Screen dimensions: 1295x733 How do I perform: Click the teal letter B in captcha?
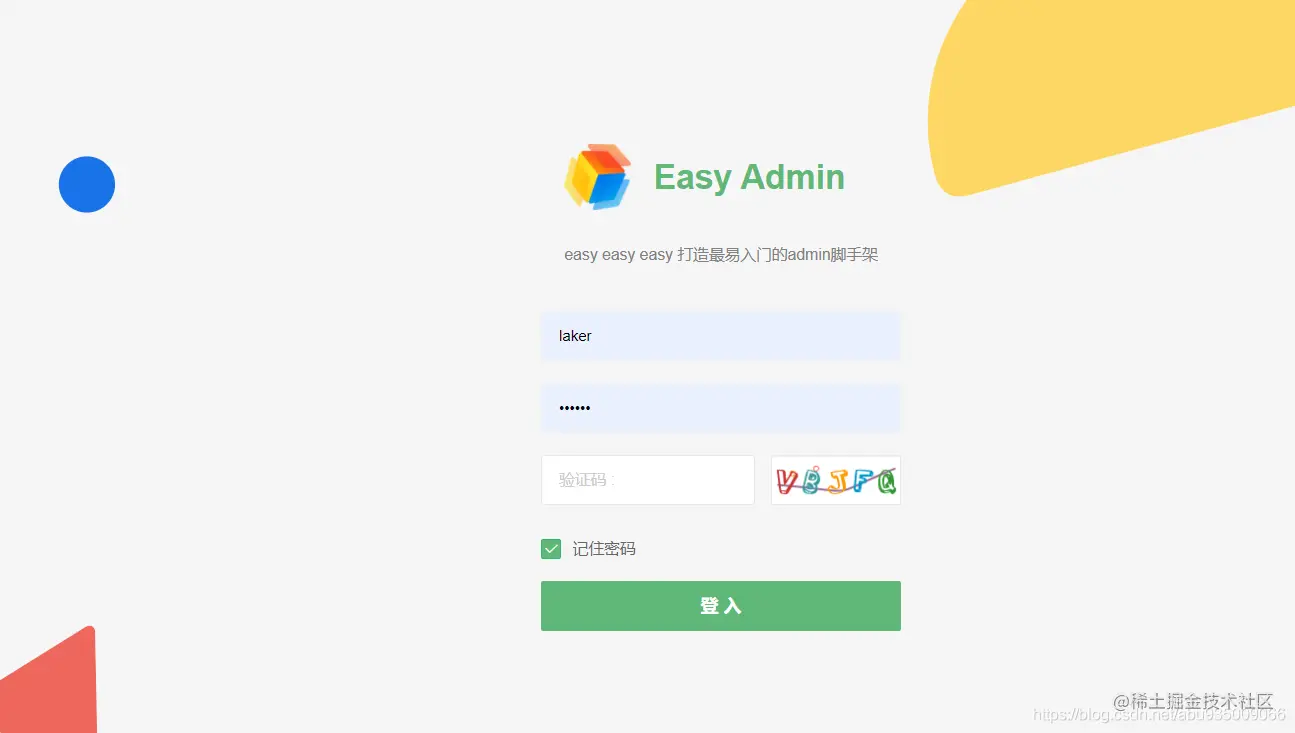[x=813, y=480]
